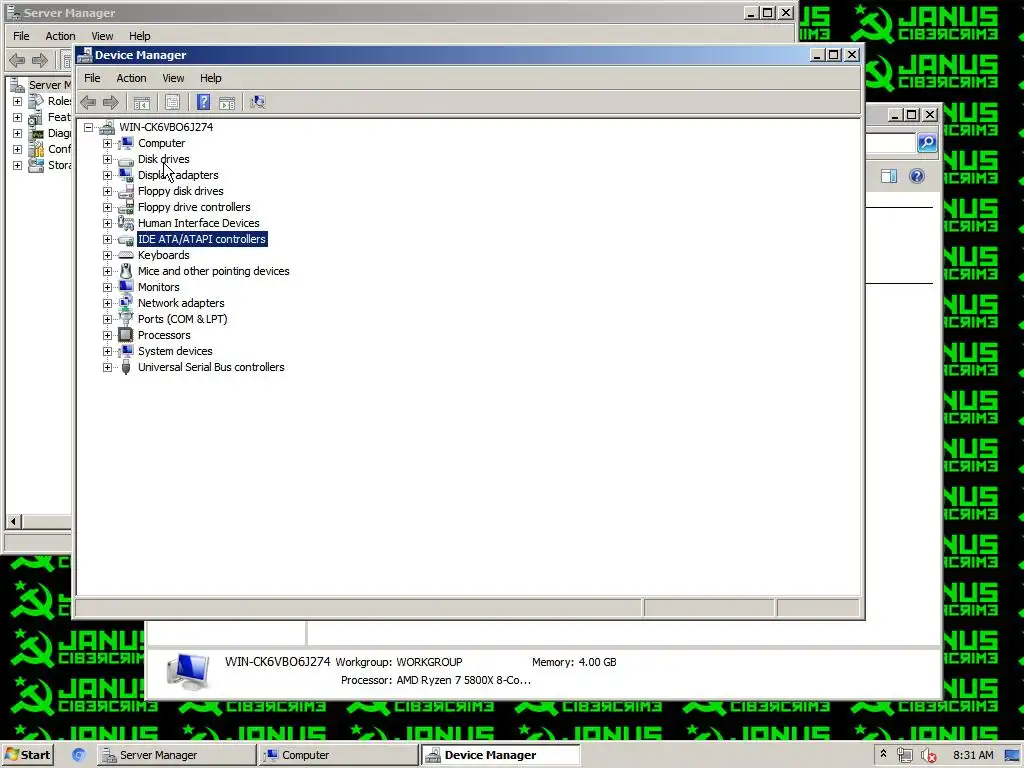
Task: Click left scroll arrow in Server Manager pane
Action: coord(14,521)
